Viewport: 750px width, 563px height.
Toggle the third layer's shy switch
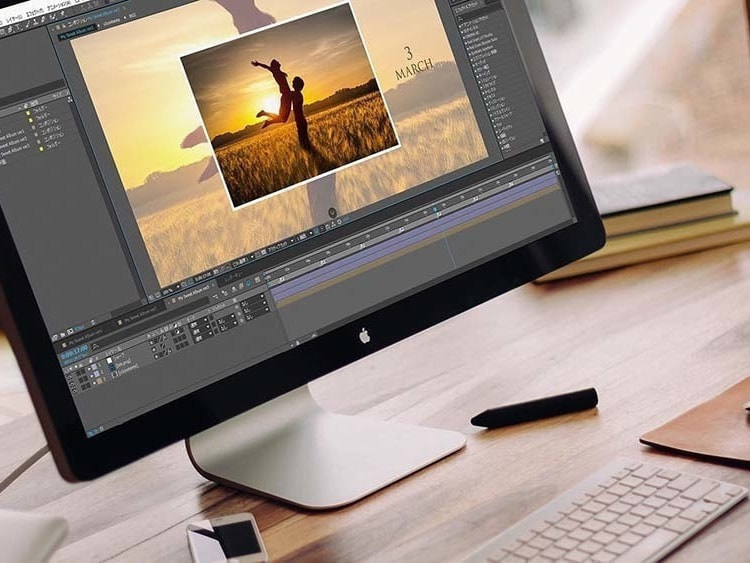click(156, 357)
